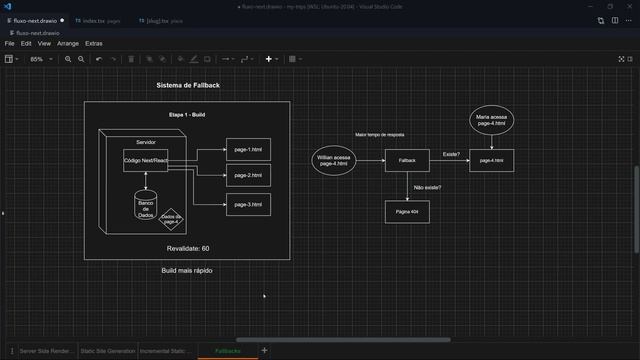640x360 pixels.
Task: Select the Fallback rectangle shape
Action: 407,160
